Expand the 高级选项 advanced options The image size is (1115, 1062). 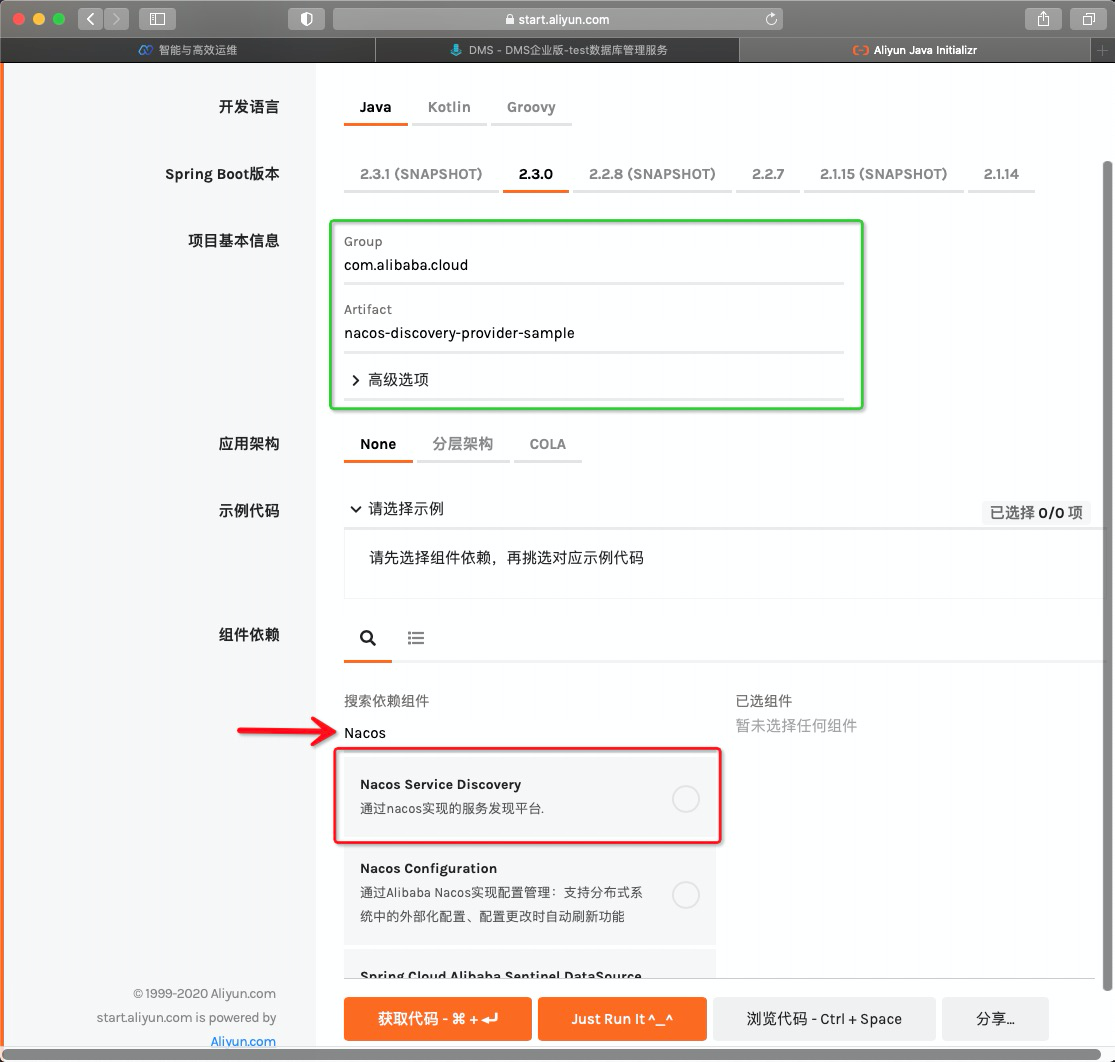390,380
